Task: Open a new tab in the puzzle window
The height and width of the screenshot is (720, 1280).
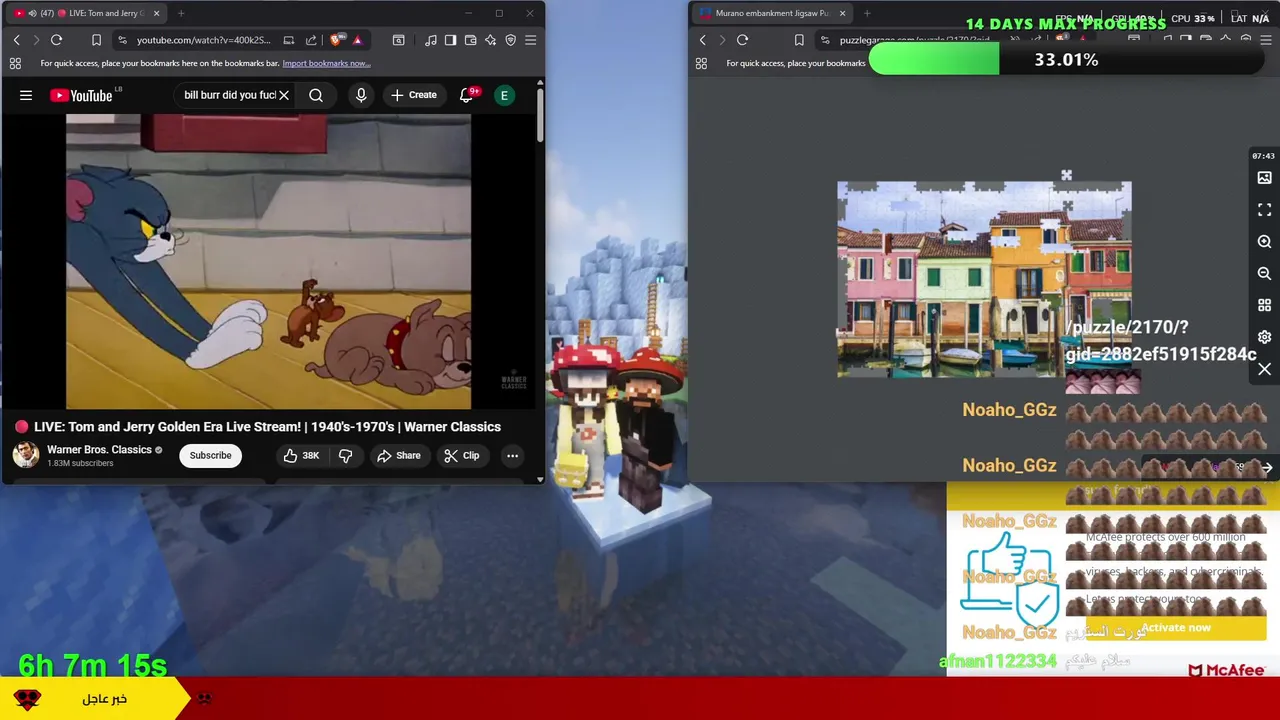Action: pos(867,13)
